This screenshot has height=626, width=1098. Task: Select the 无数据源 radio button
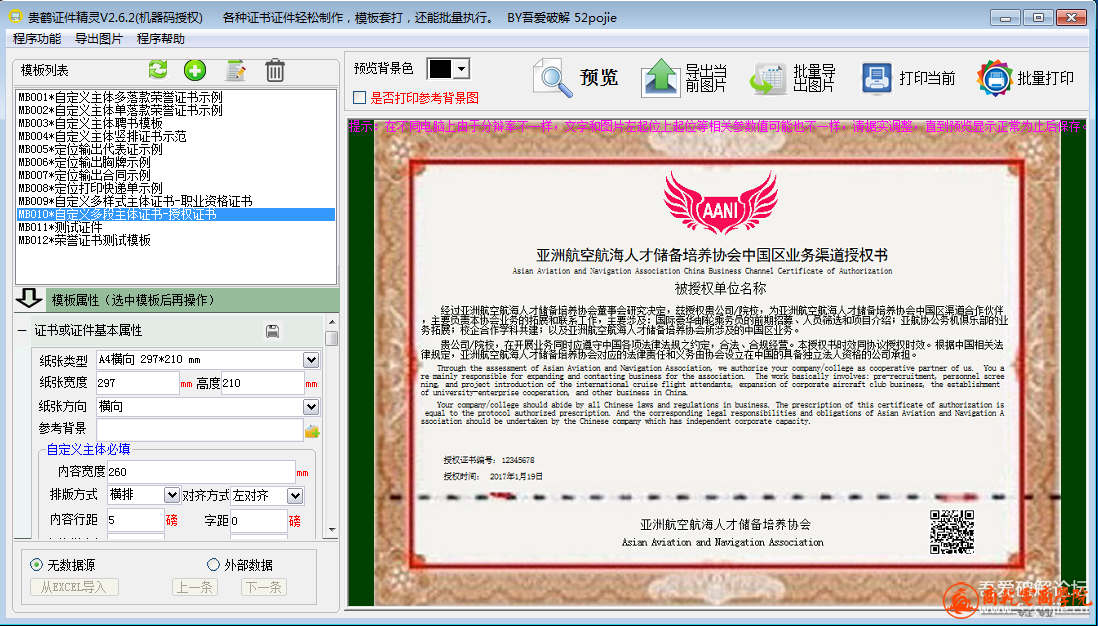click(37, 565)
